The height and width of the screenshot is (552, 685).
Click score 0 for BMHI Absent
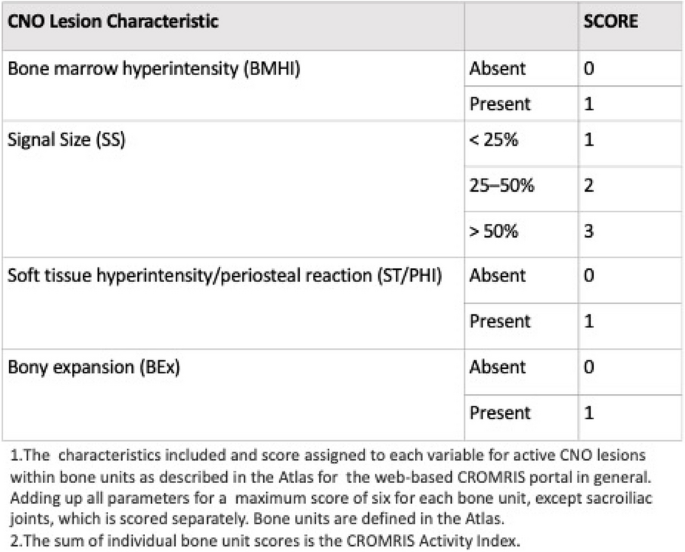(589, 67)
